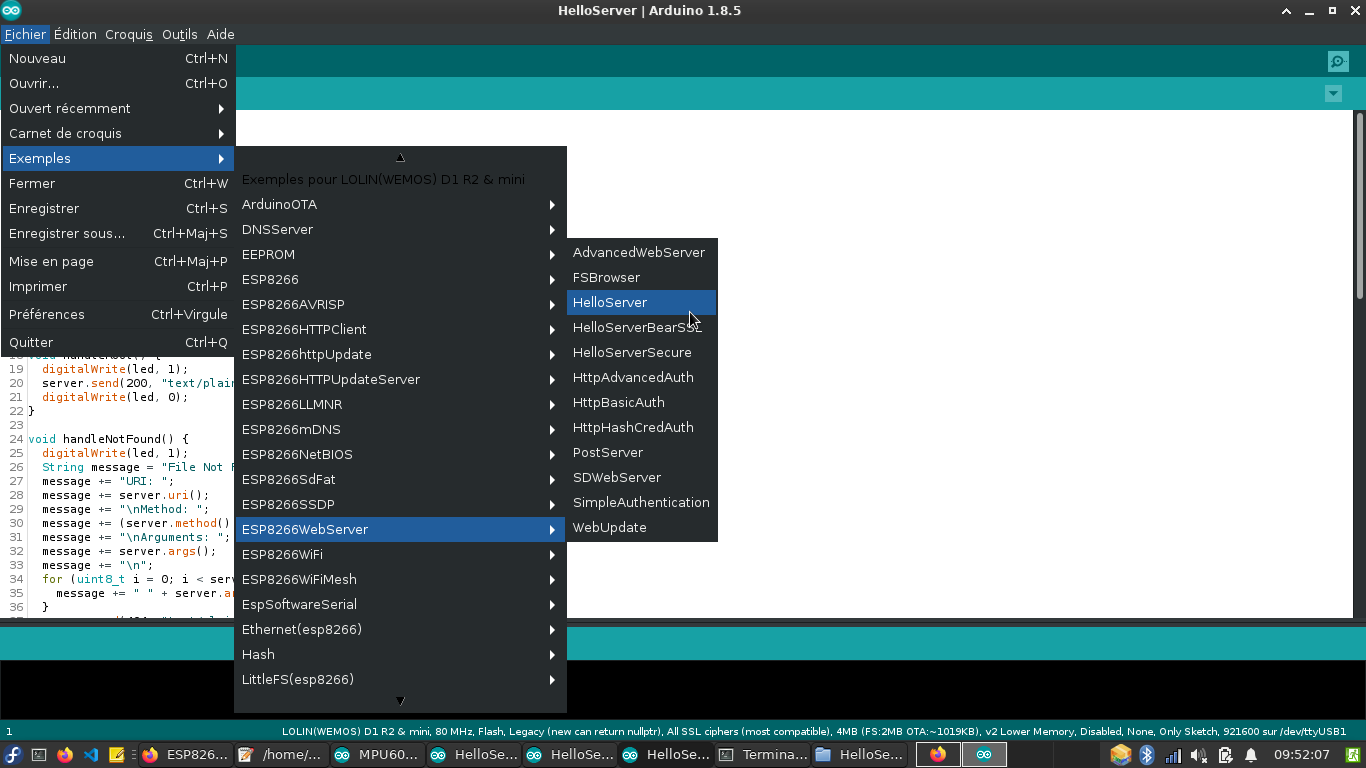Expand ESP8266WiFi examples submenu
This screenshot has height=768, width=1366.
(x=400, y=555)
